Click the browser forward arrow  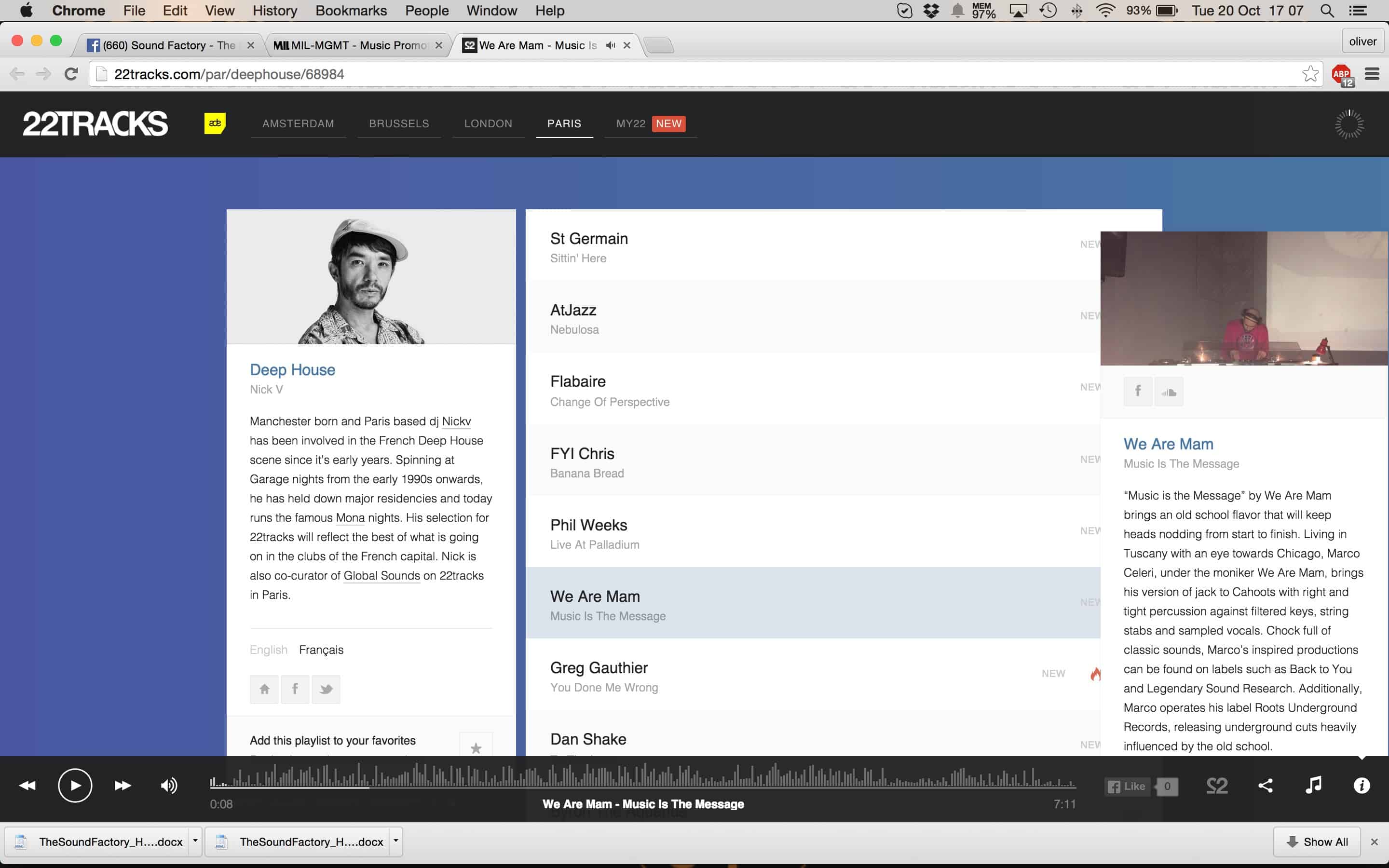tap(43, 74)
